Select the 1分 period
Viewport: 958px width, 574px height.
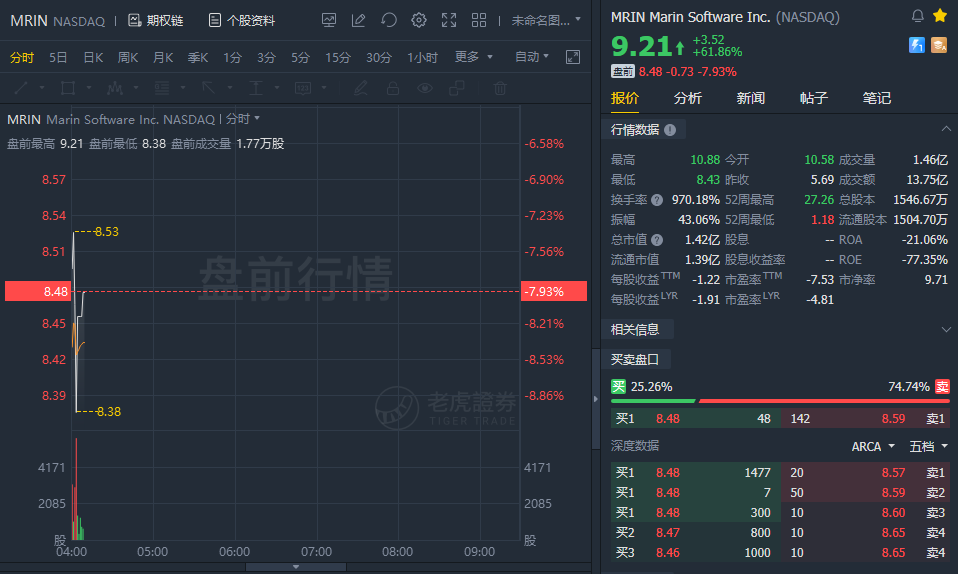click(232, 57)
